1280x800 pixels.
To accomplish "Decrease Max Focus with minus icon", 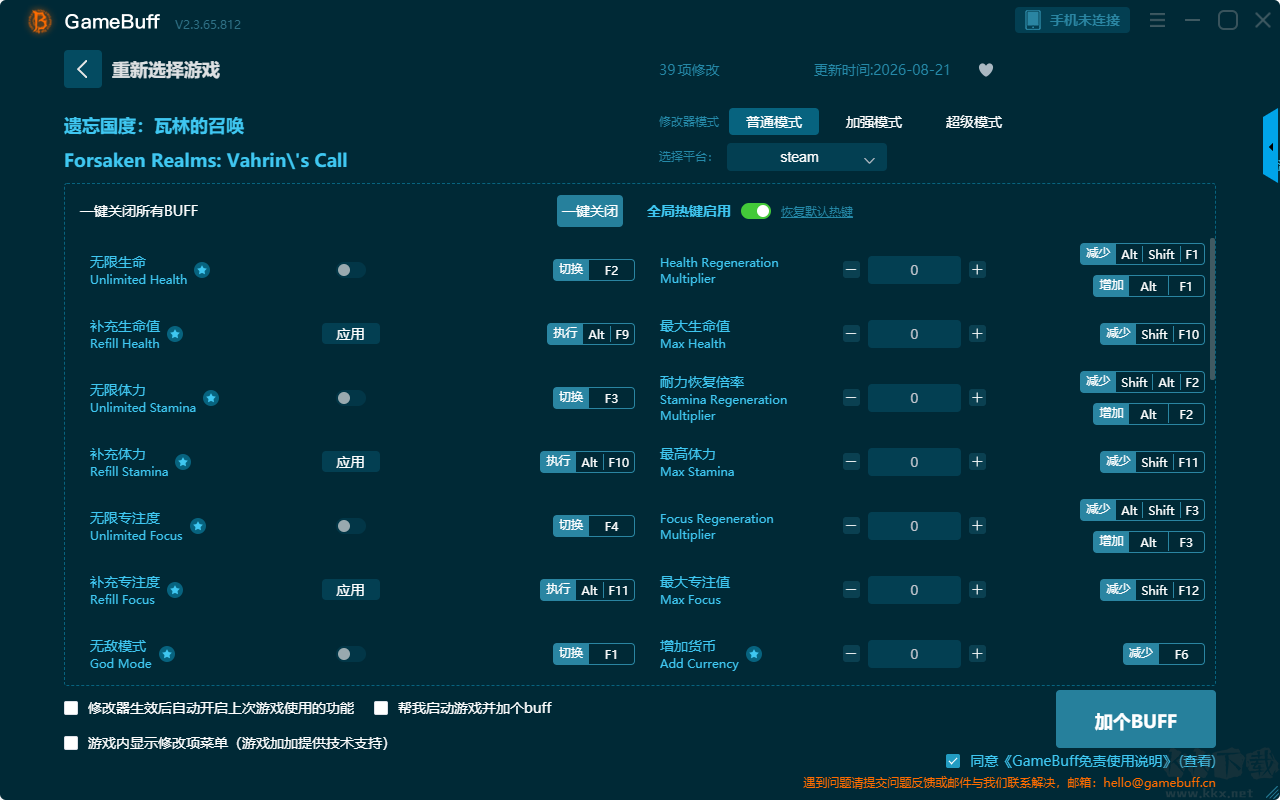I will 851,590.
